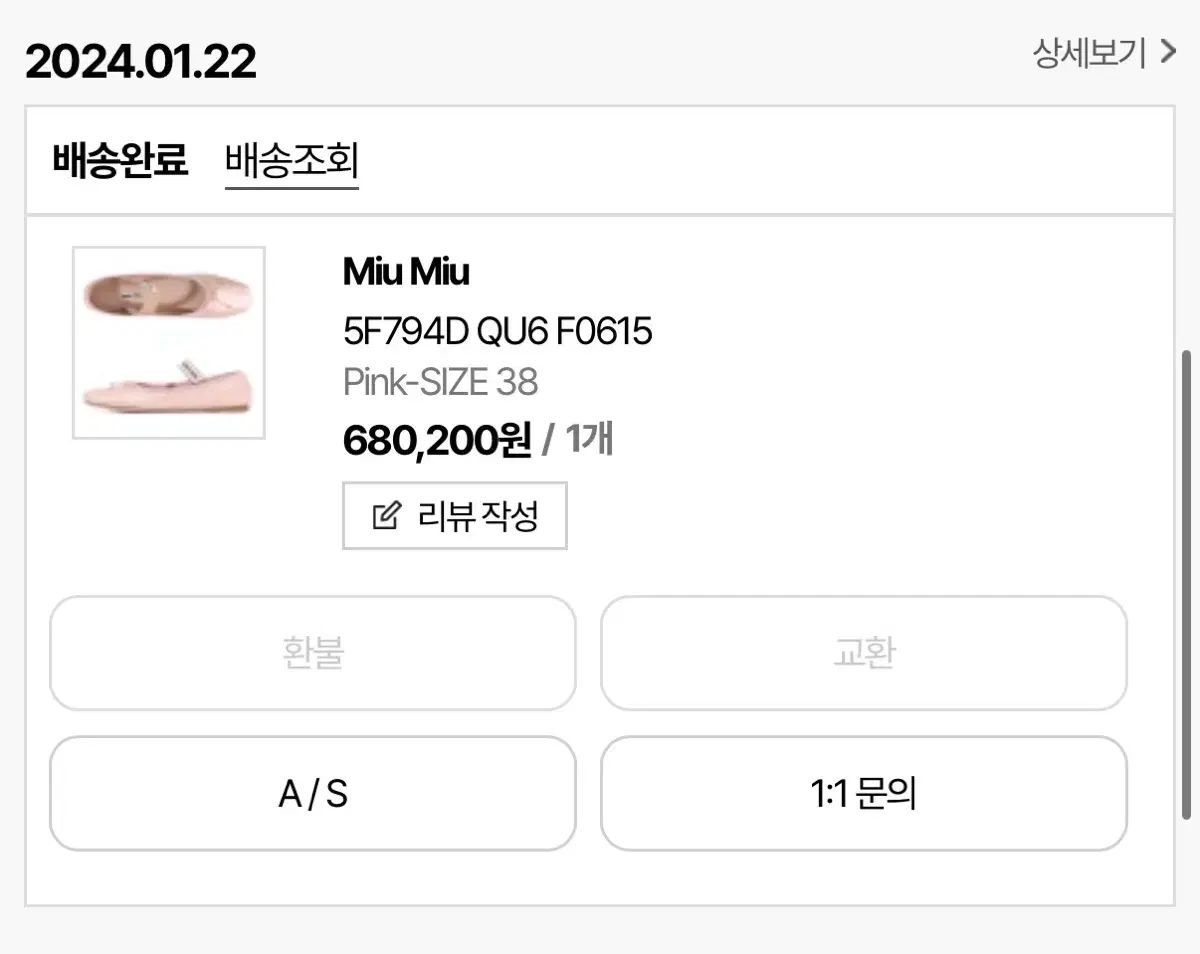
Task: Select the 배송완료 status label
Action: 120,160
